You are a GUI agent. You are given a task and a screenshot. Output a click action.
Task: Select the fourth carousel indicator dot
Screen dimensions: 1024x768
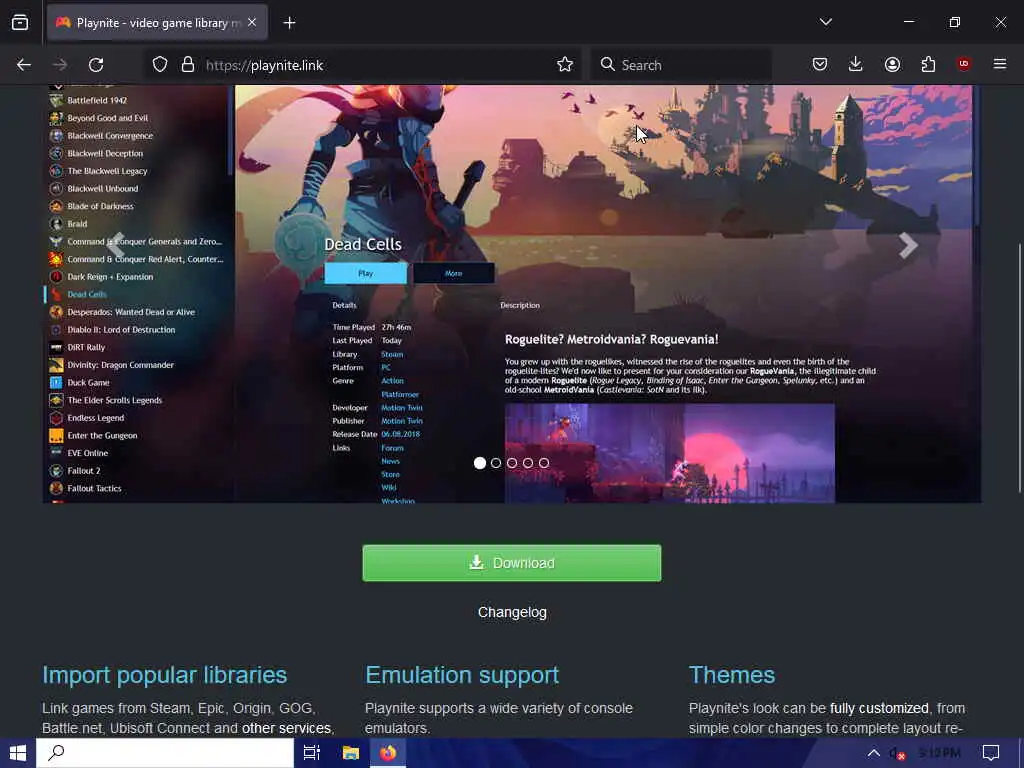[x=528, y=463]
